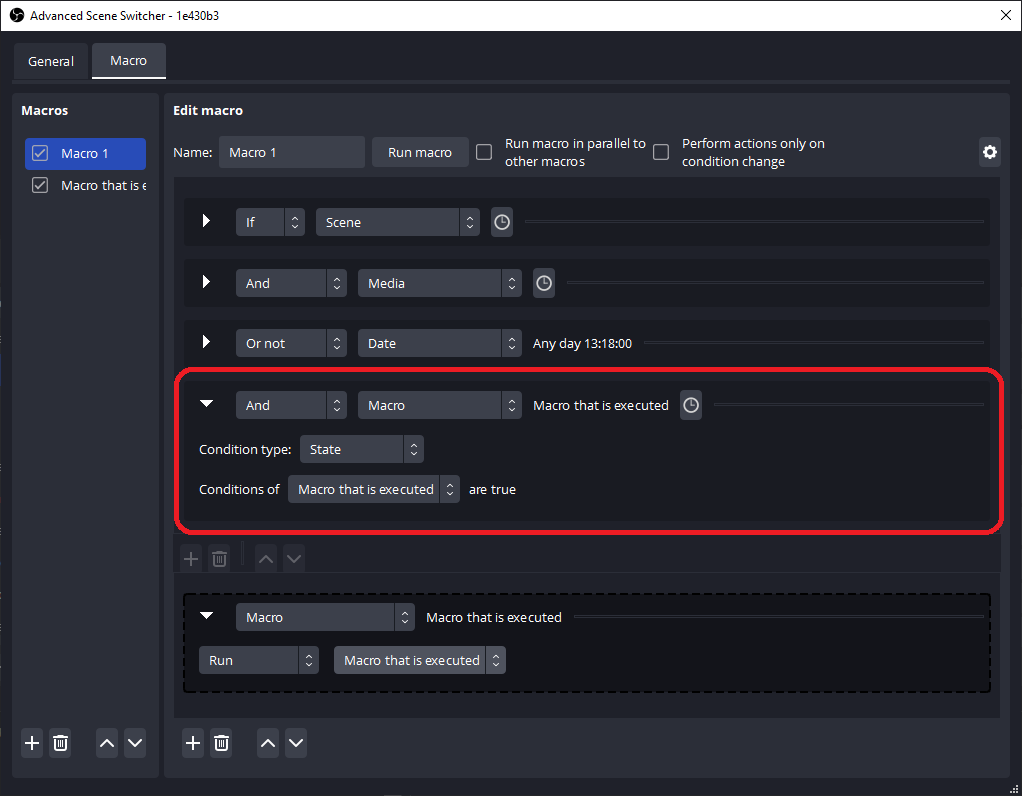Move the selected macro up with the arrow icon
The image size is (1022, 796).
[106, 743]
